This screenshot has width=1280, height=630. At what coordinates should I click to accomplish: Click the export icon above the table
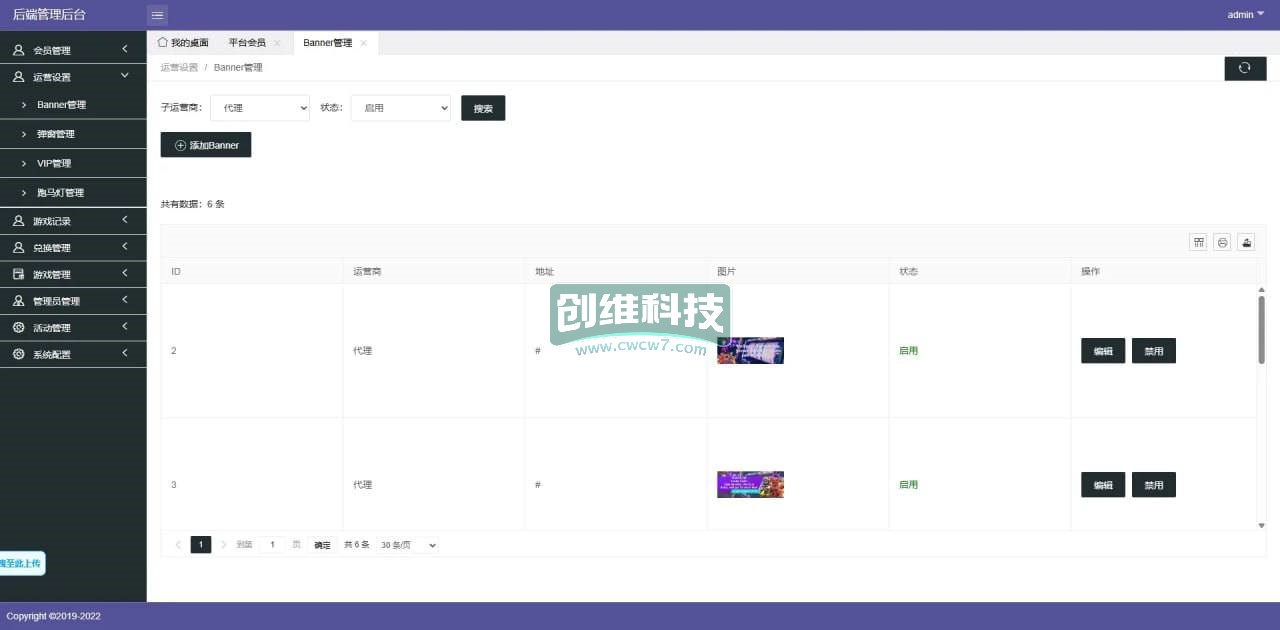tap(1246, 242)
